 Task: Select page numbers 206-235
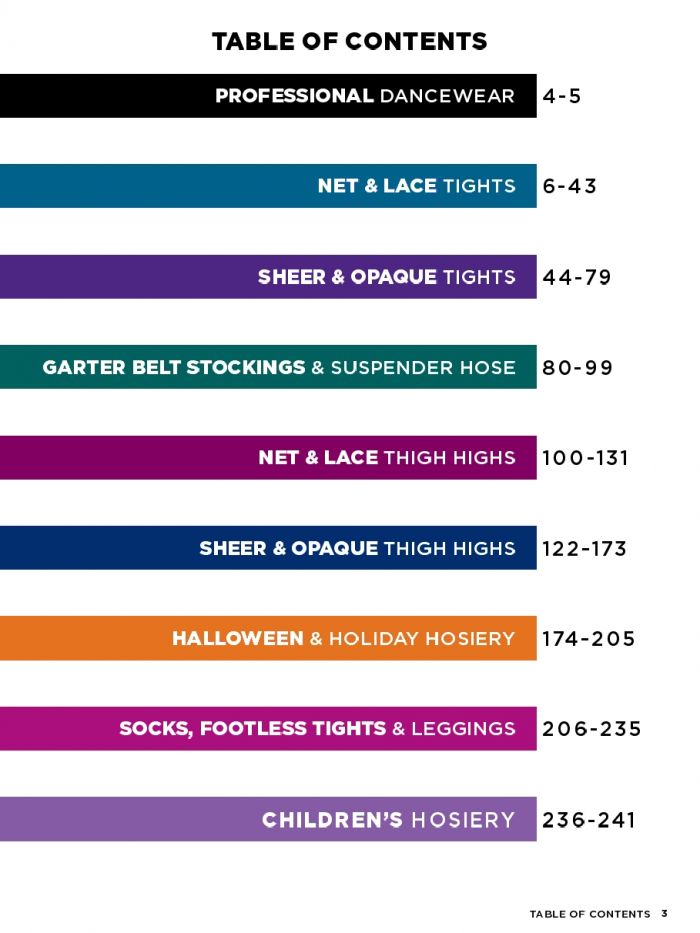point(591,728)
